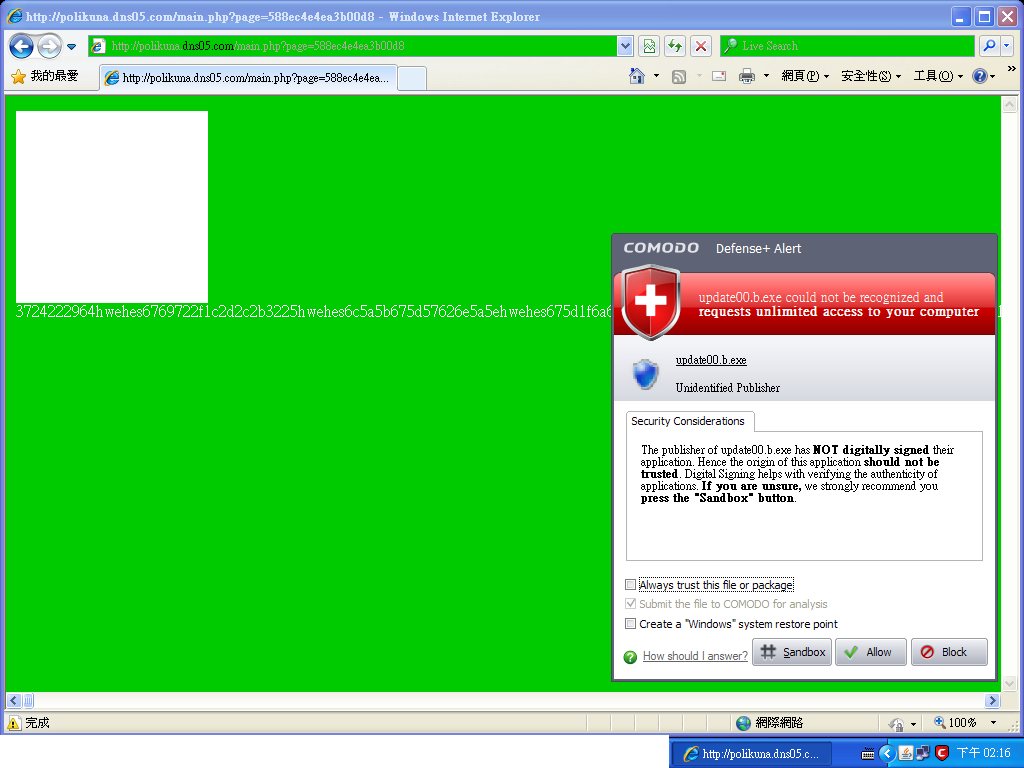Click the COMODO red shield icon
1024x768 pixels.
650,302
